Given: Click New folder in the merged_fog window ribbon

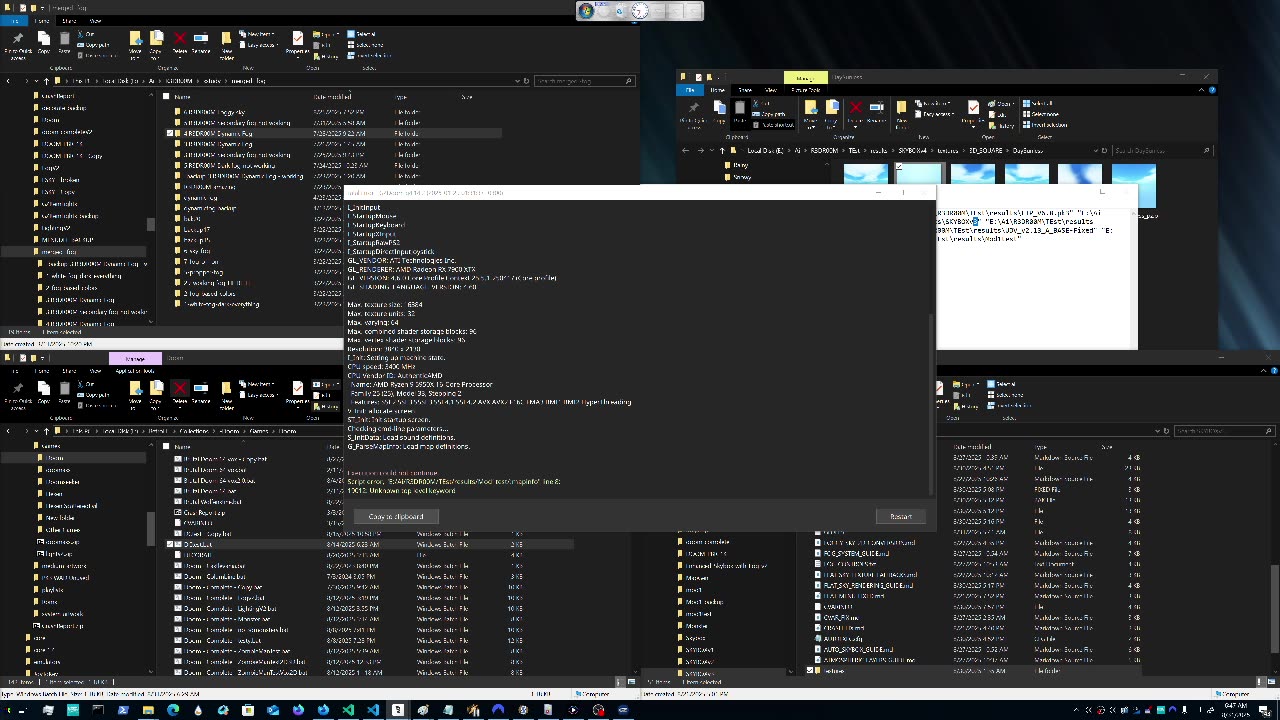Looking at the screenshot, I should tap(227, 45).
